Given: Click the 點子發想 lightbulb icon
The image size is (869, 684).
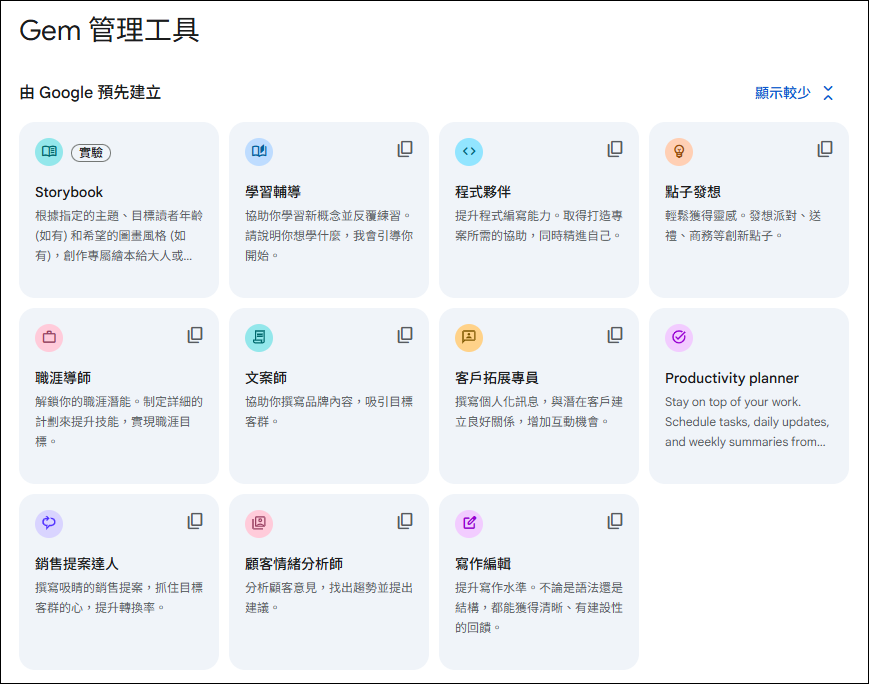Looking at the screenshot, I should 679,151.
